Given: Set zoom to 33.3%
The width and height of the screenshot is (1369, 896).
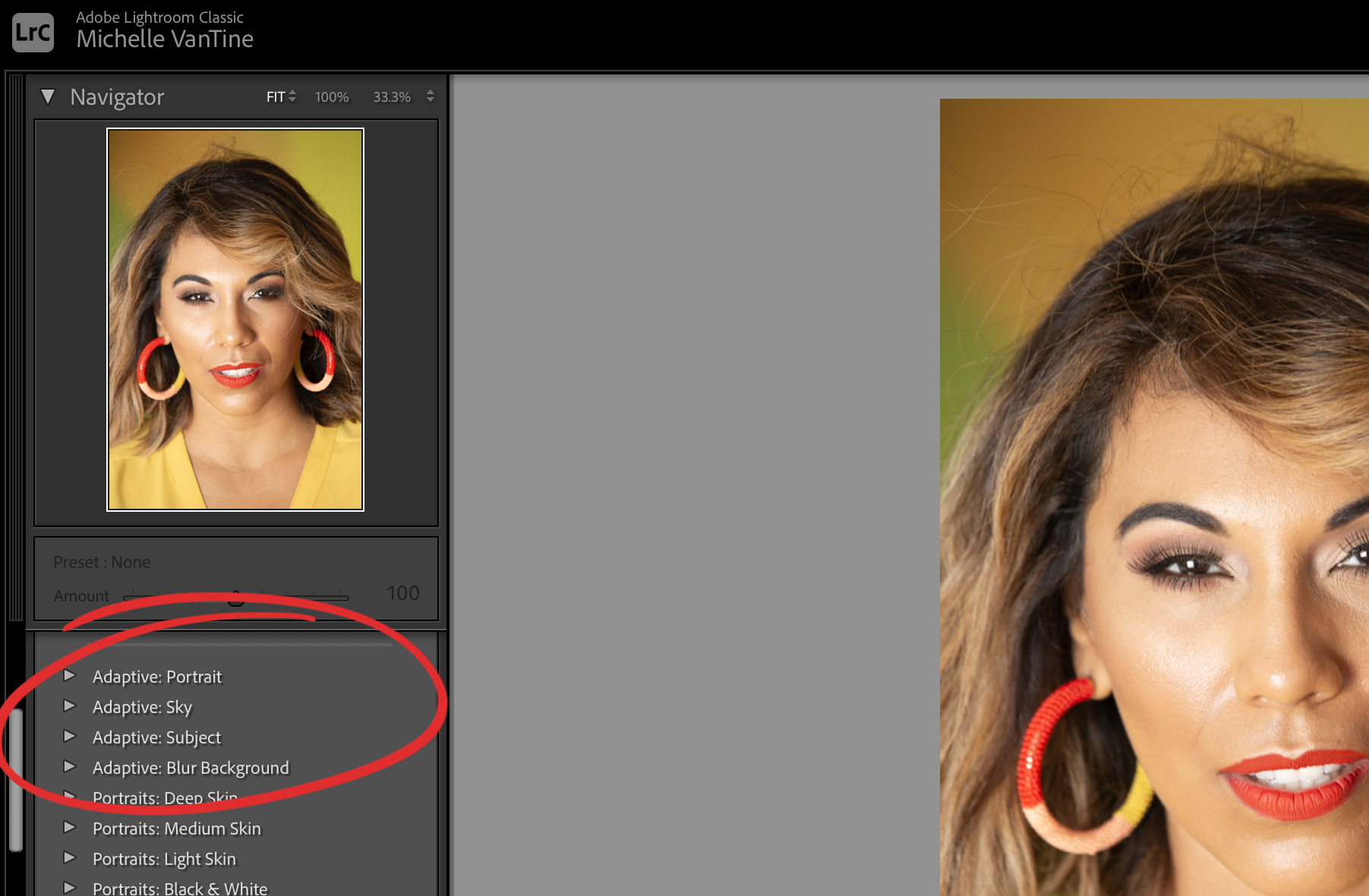Looking at the screenshot, I should (392, 97).
